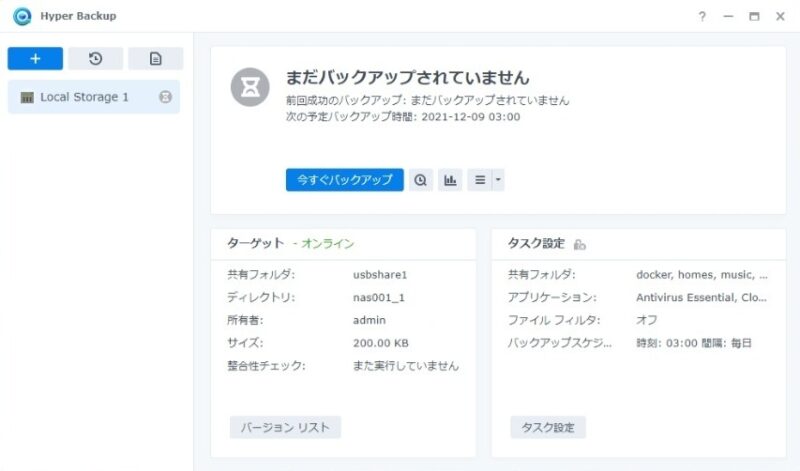Open the バージョン リスト button
This screenshot has height=471, width=800.
pos(286,427)
